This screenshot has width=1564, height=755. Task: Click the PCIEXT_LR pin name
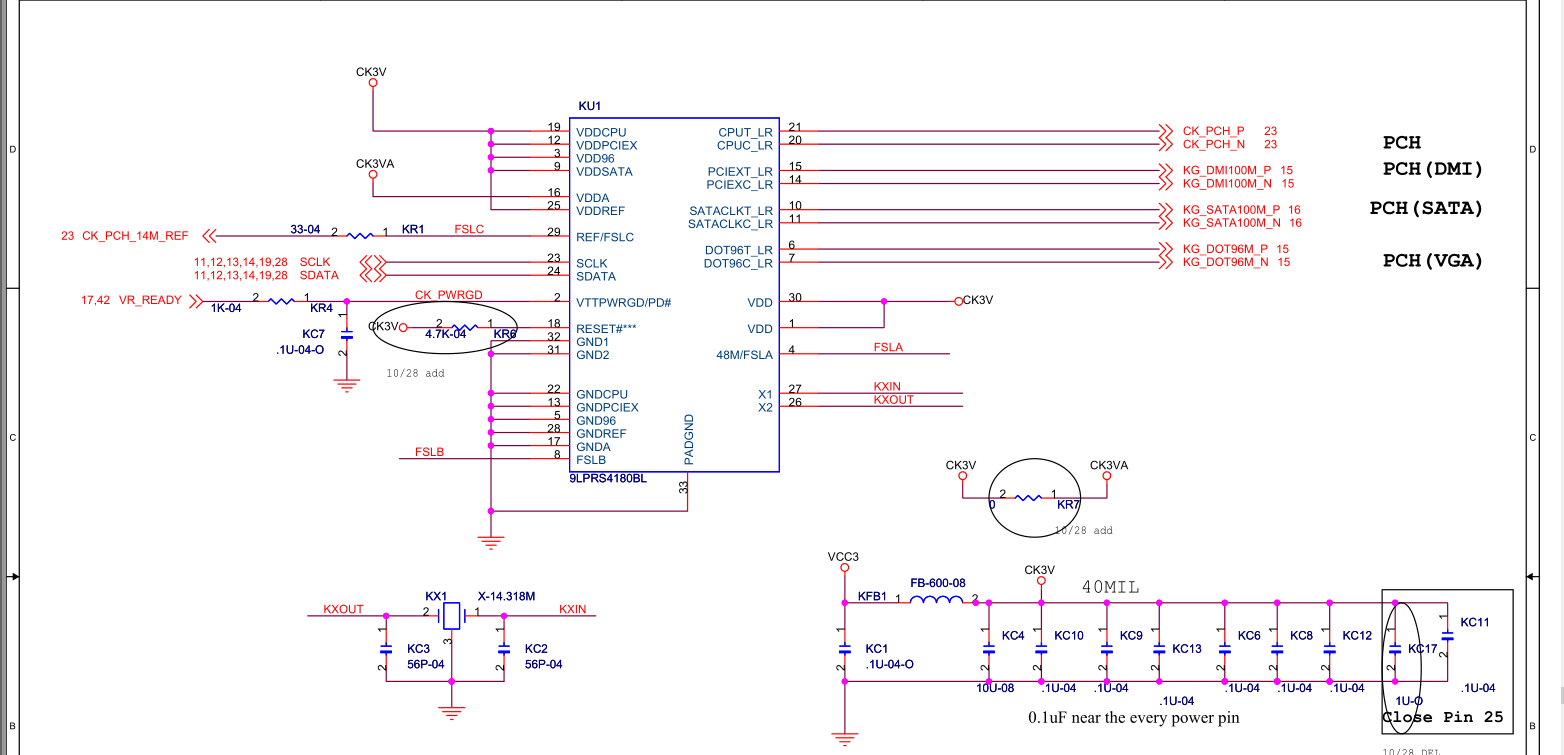pos(740,172)
